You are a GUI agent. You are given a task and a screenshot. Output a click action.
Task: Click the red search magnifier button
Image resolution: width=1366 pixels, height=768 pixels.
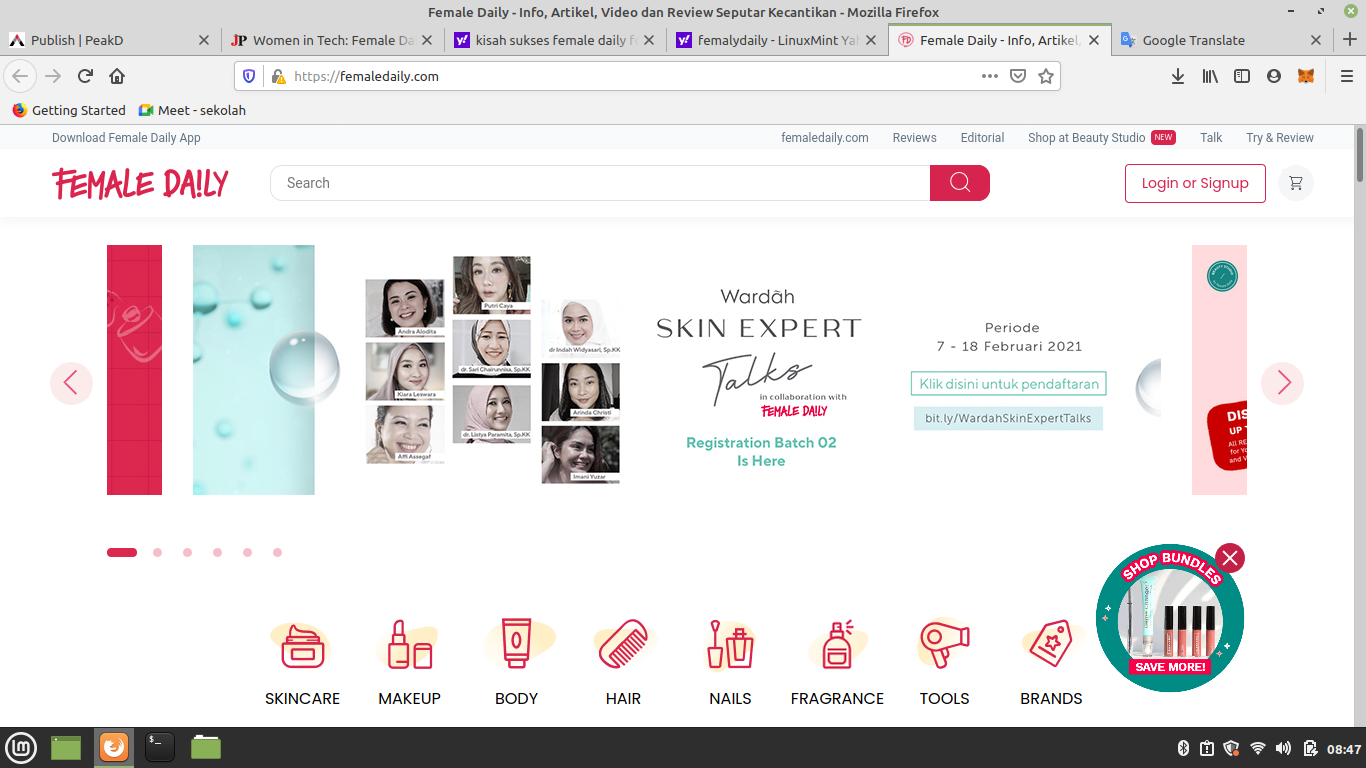pos(960,183)
